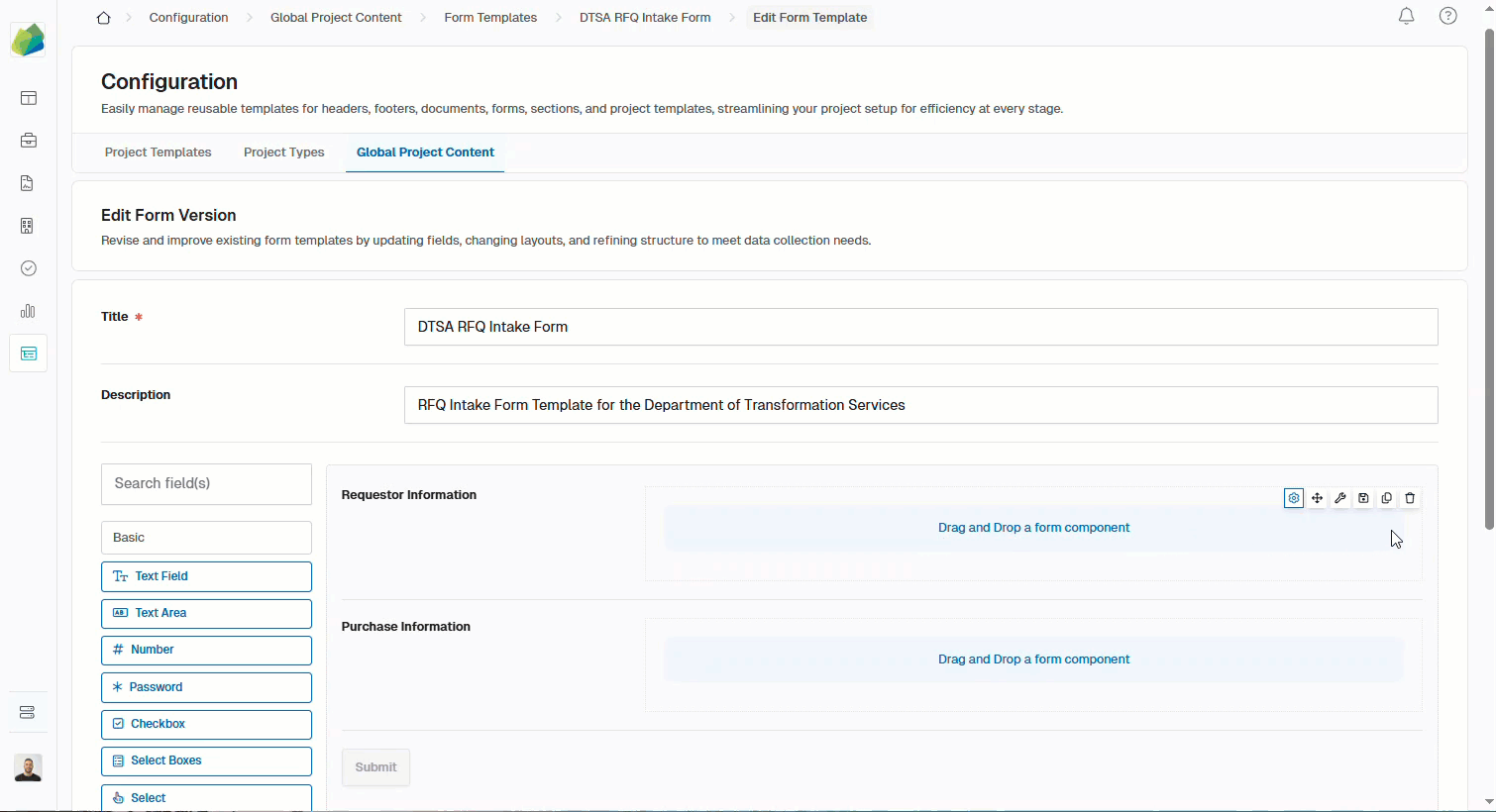Open settings gear for Requestor Information component
1496x812 pixels.
1294,498
